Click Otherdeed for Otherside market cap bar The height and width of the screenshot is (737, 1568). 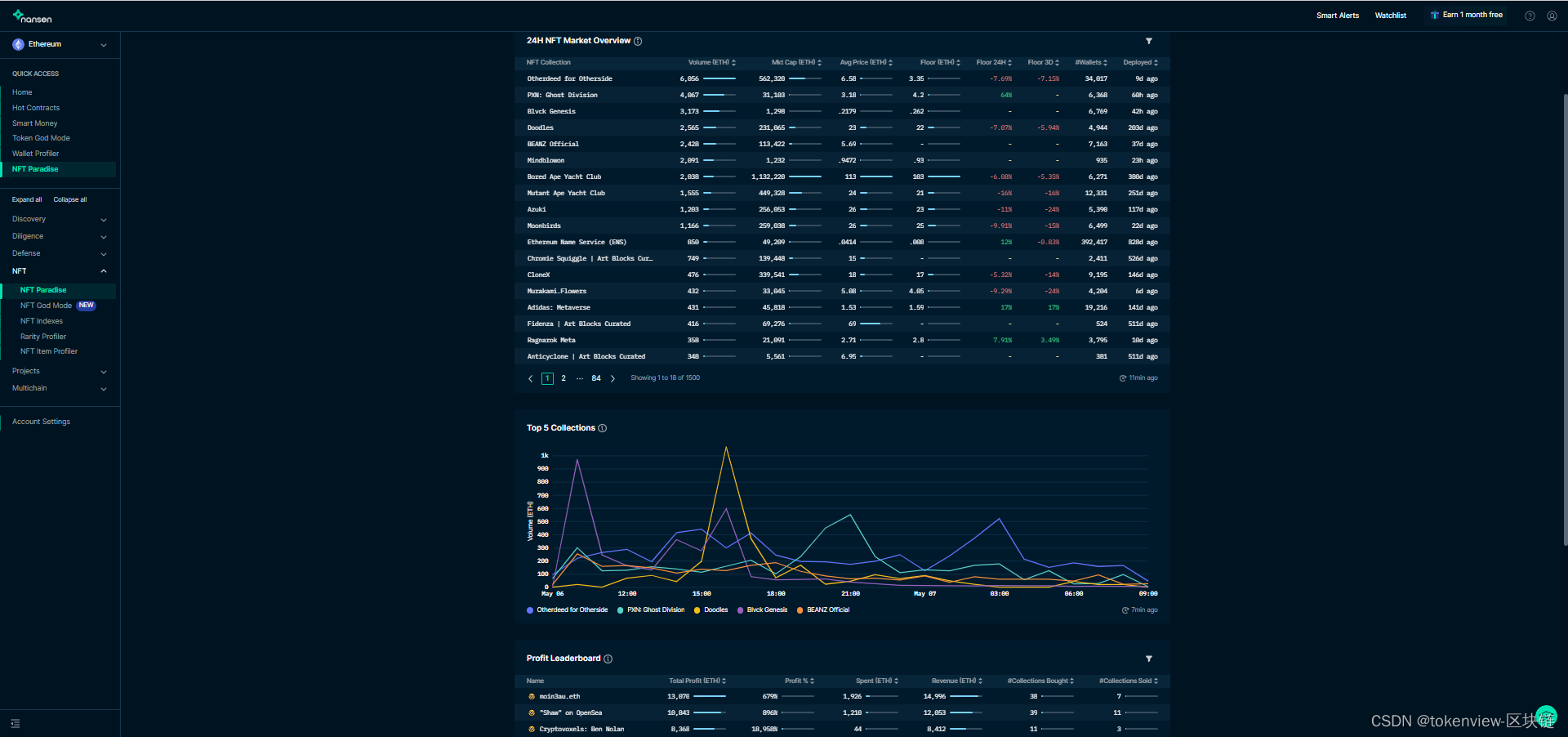coord(805,78)
